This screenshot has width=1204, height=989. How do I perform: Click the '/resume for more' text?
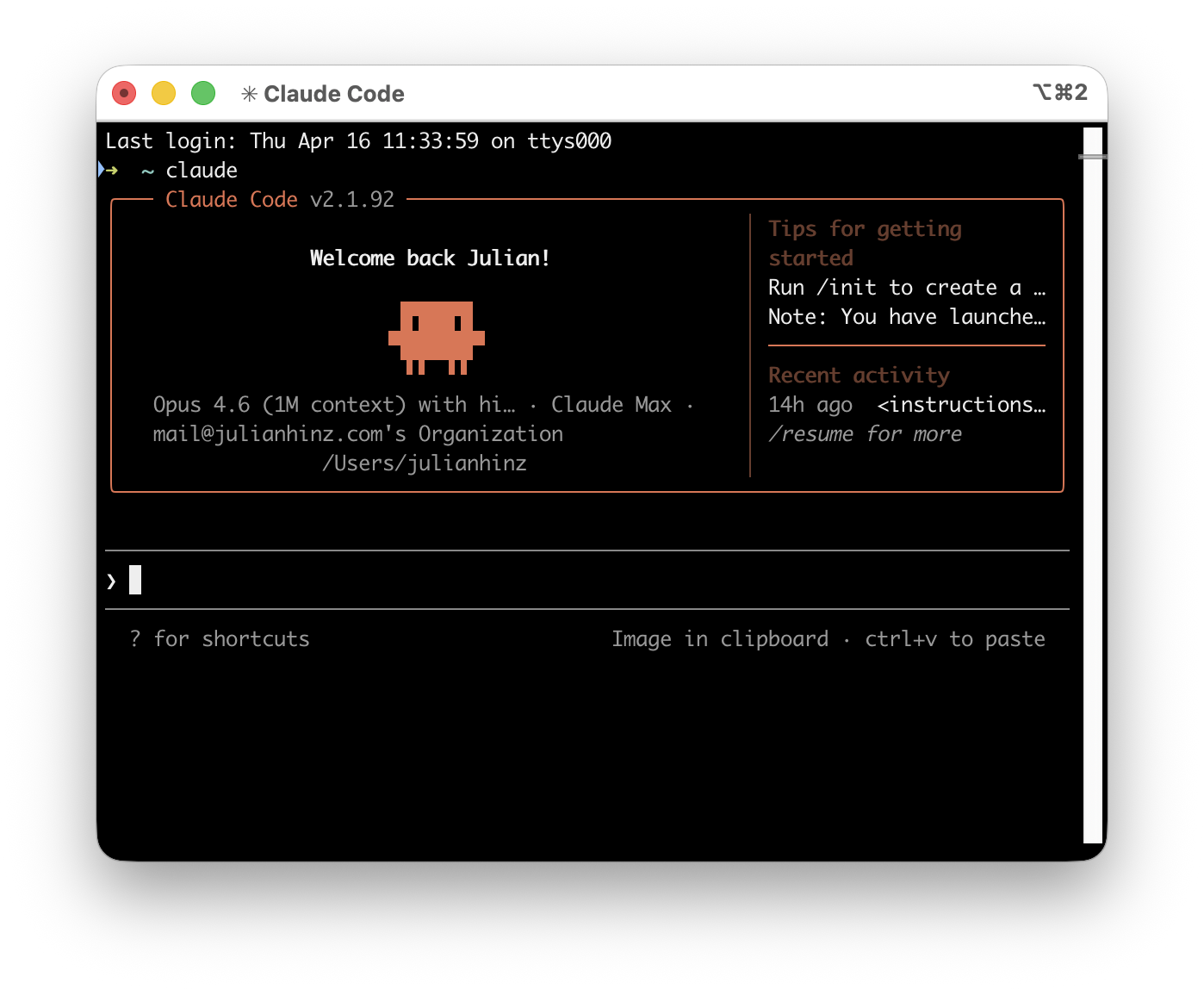pos(865,434)
